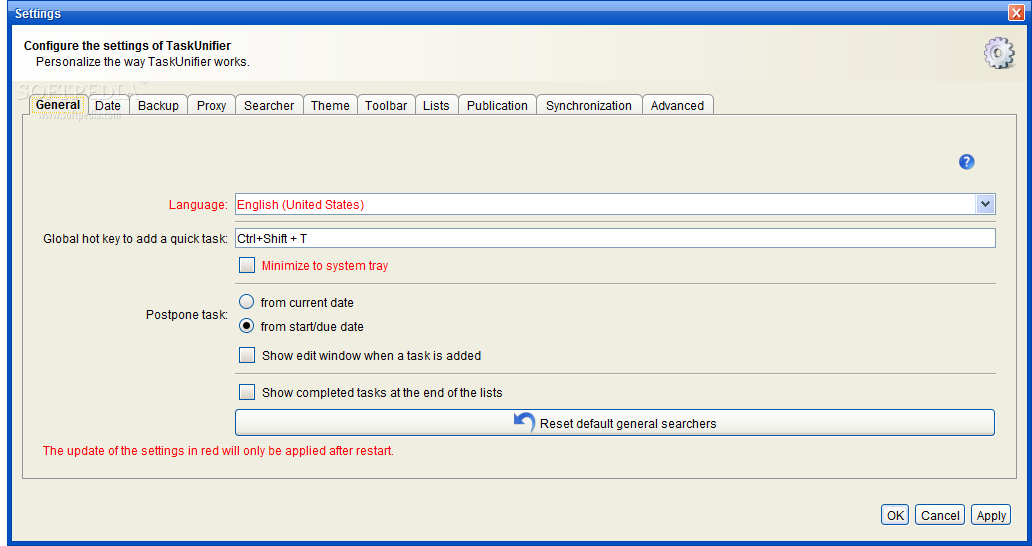Click 'Configure the settings of TaskUnifier' heading
Screen dimensions: 1032x546
point(128,45)
